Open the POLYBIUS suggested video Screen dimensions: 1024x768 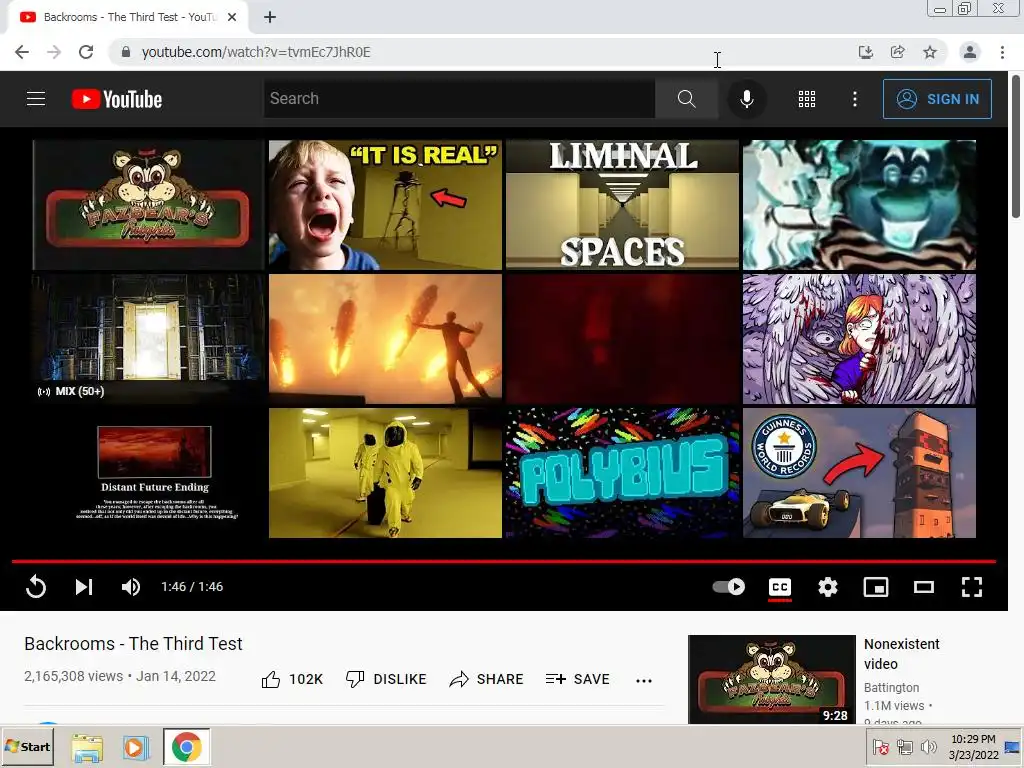(x=622, y=473)
